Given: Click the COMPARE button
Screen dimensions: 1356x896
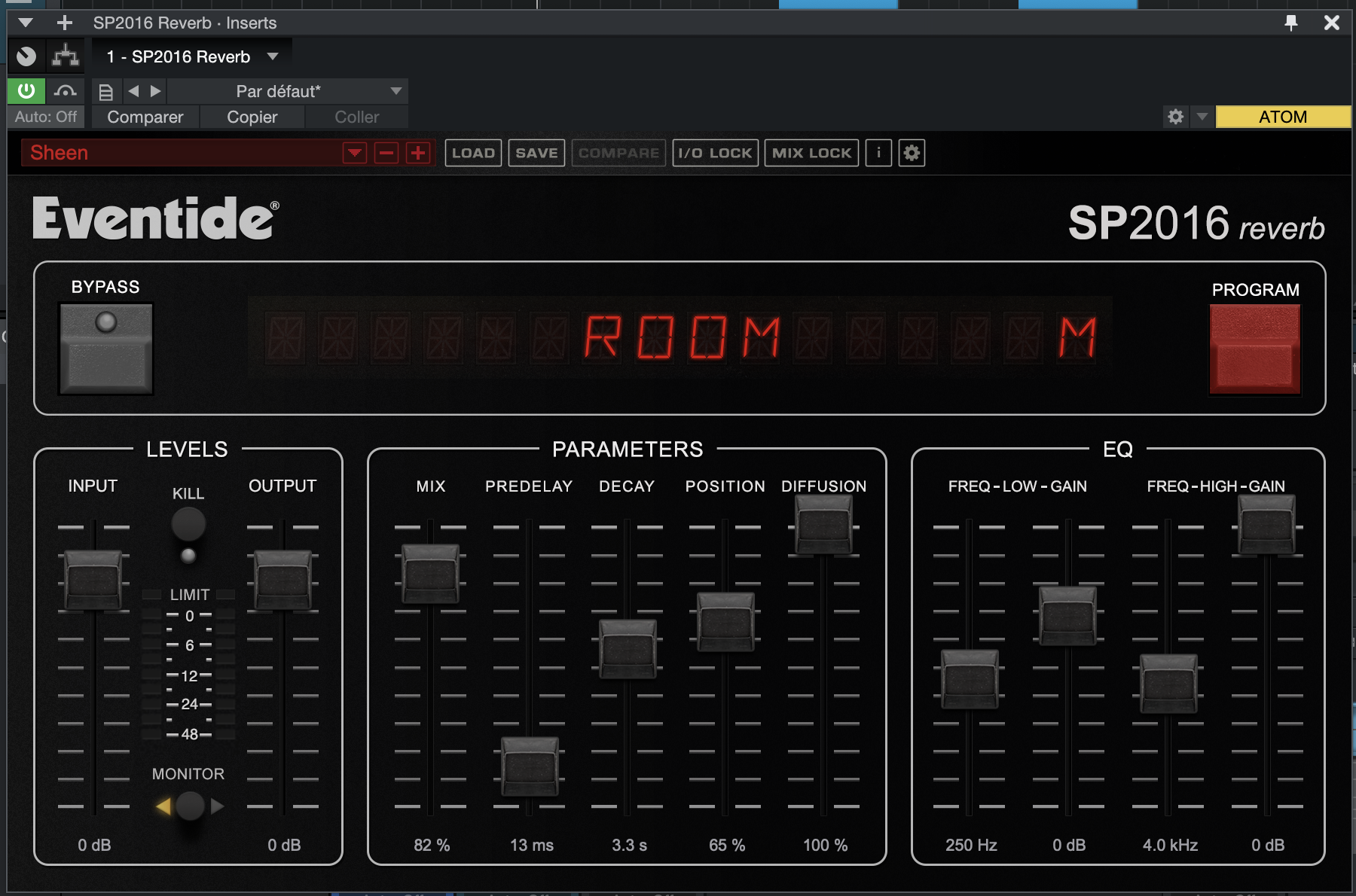Looking at the screenshot, I should pyautogui.click(x=618, y=153).
